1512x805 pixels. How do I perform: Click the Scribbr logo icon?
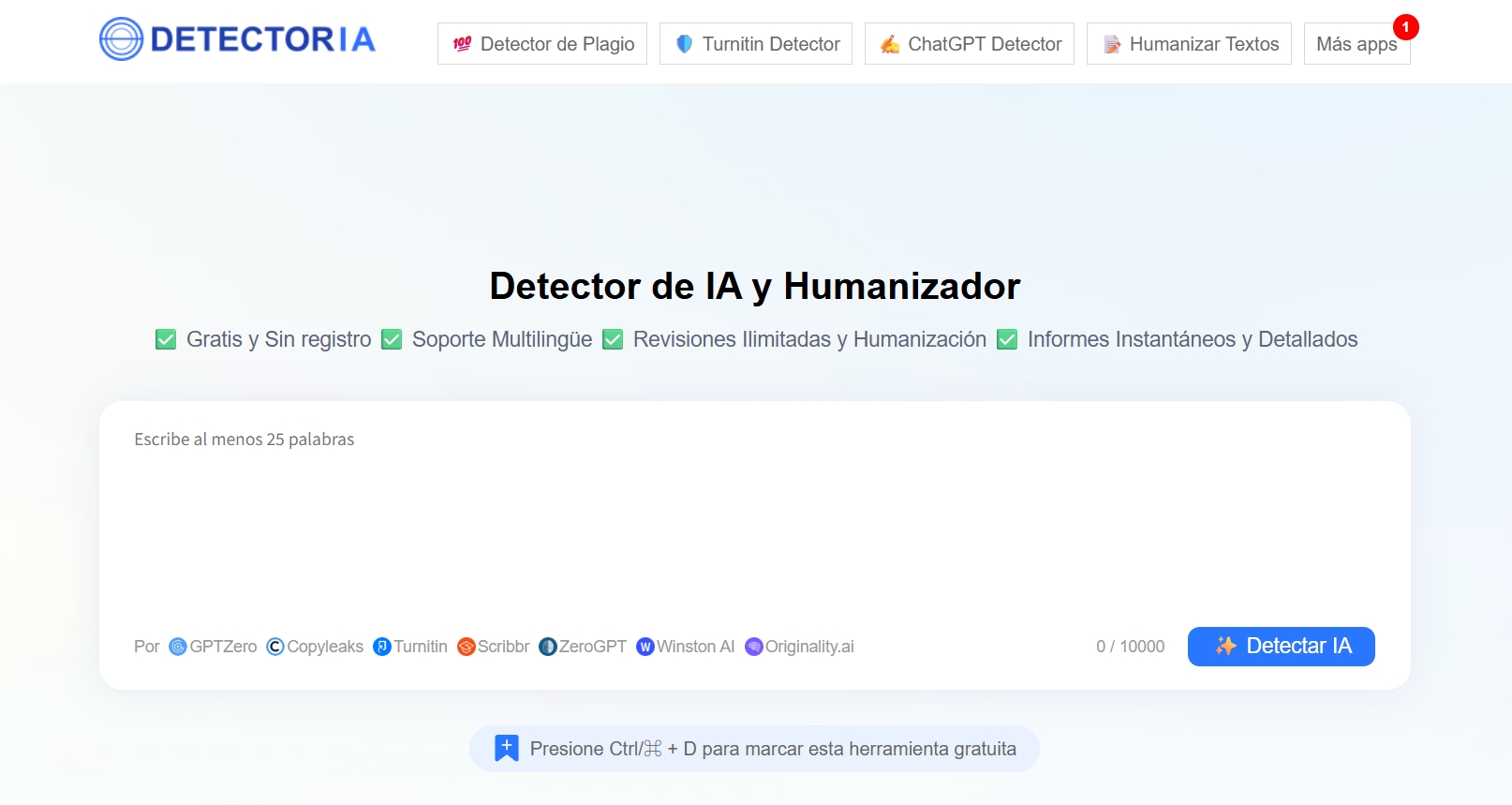click(x=467, y=647)
